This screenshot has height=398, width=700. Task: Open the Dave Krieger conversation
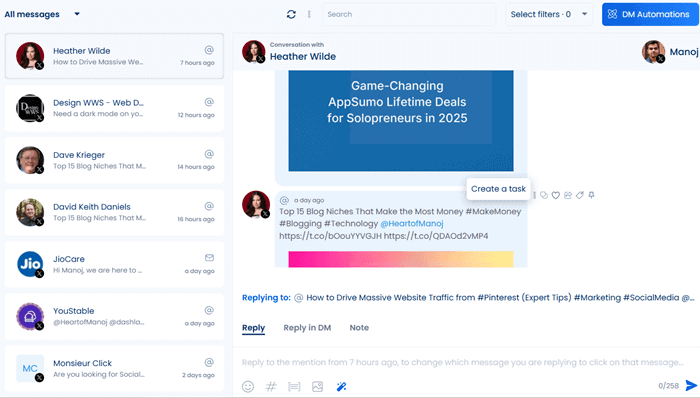pos(114,161)
